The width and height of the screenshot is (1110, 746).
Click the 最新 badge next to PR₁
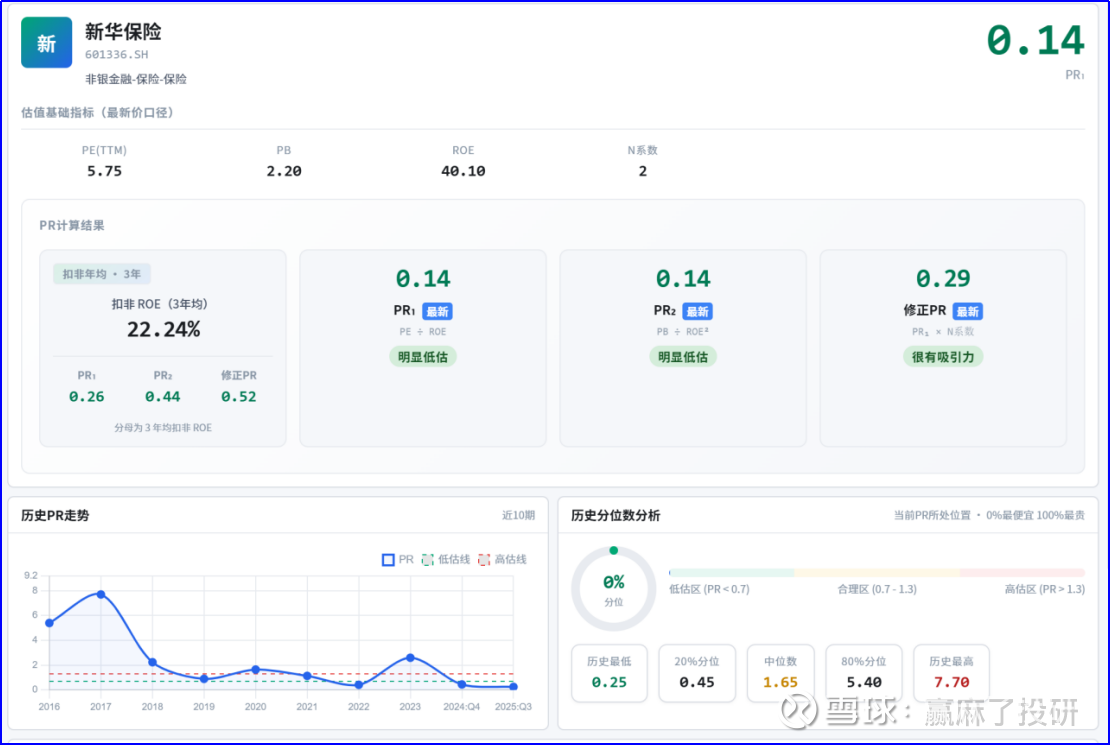(x=437, y=311)
